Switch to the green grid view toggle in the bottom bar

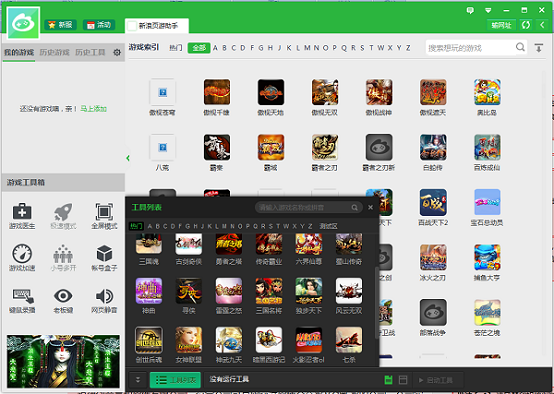click(x=388, y=380)
